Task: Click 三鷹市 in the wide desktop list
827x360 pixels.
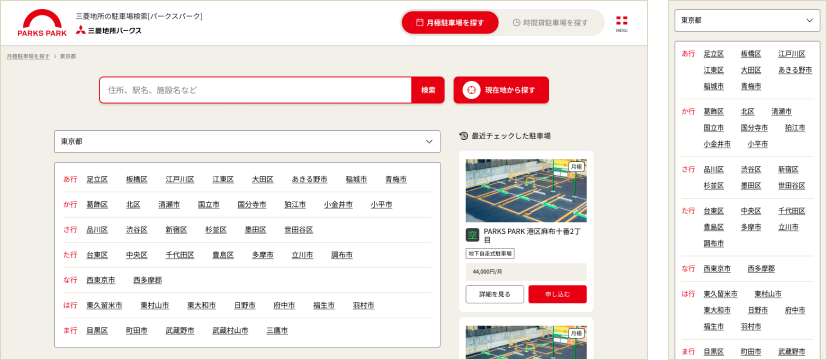Action: click(x=277, y=331)
